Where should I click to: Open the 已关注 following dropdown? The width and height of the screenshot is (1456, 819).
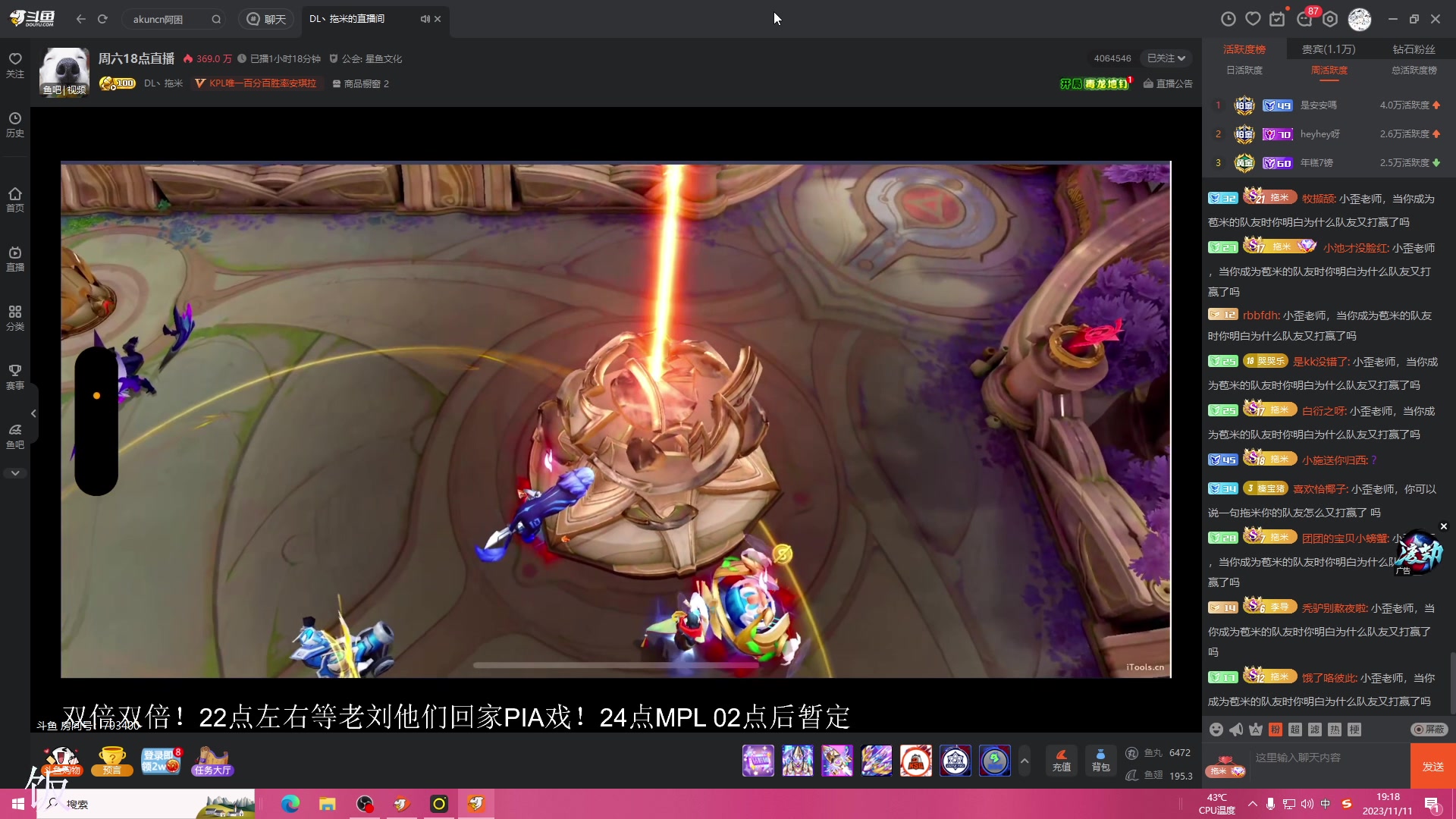point(1166,58)
